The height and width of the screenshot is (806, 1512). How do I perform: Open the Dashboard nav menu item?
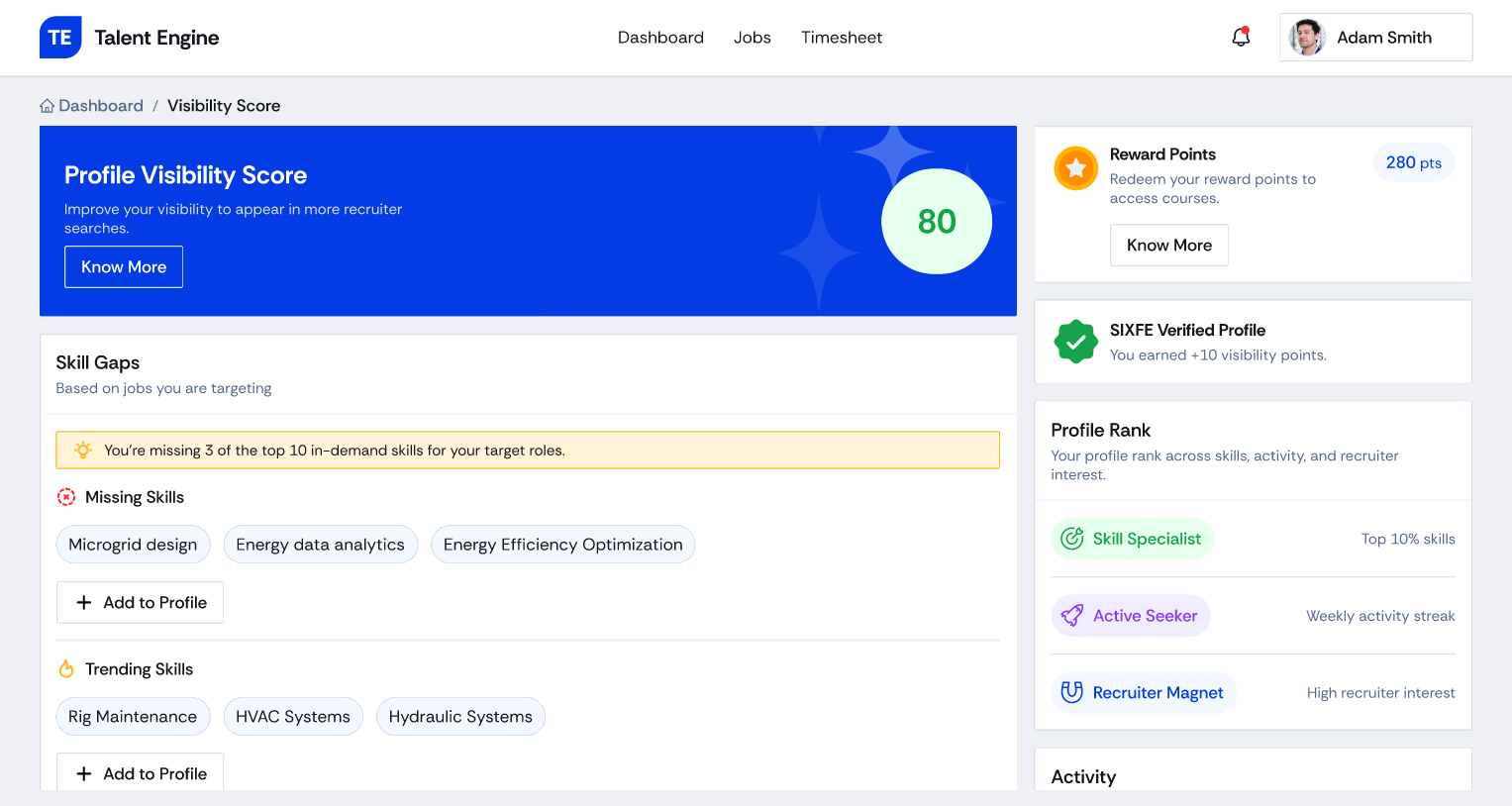[x=660, y=38]
